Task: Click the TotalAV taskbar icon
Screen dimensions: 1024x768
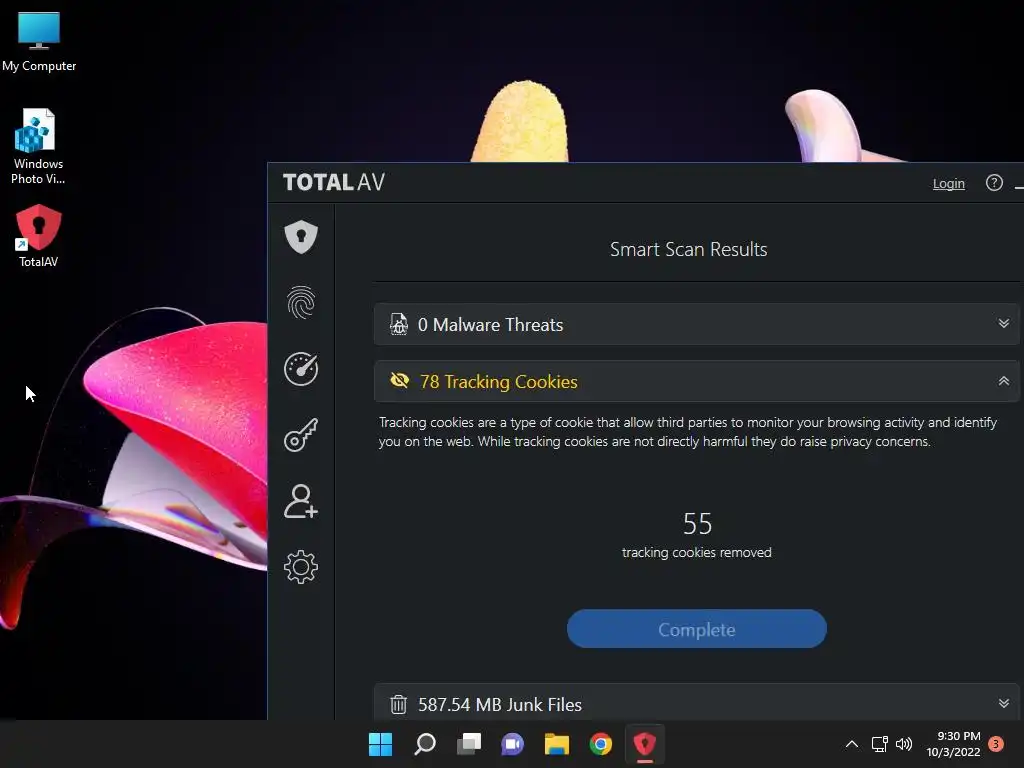Action: pyautogui.click(x=645, y=744)
